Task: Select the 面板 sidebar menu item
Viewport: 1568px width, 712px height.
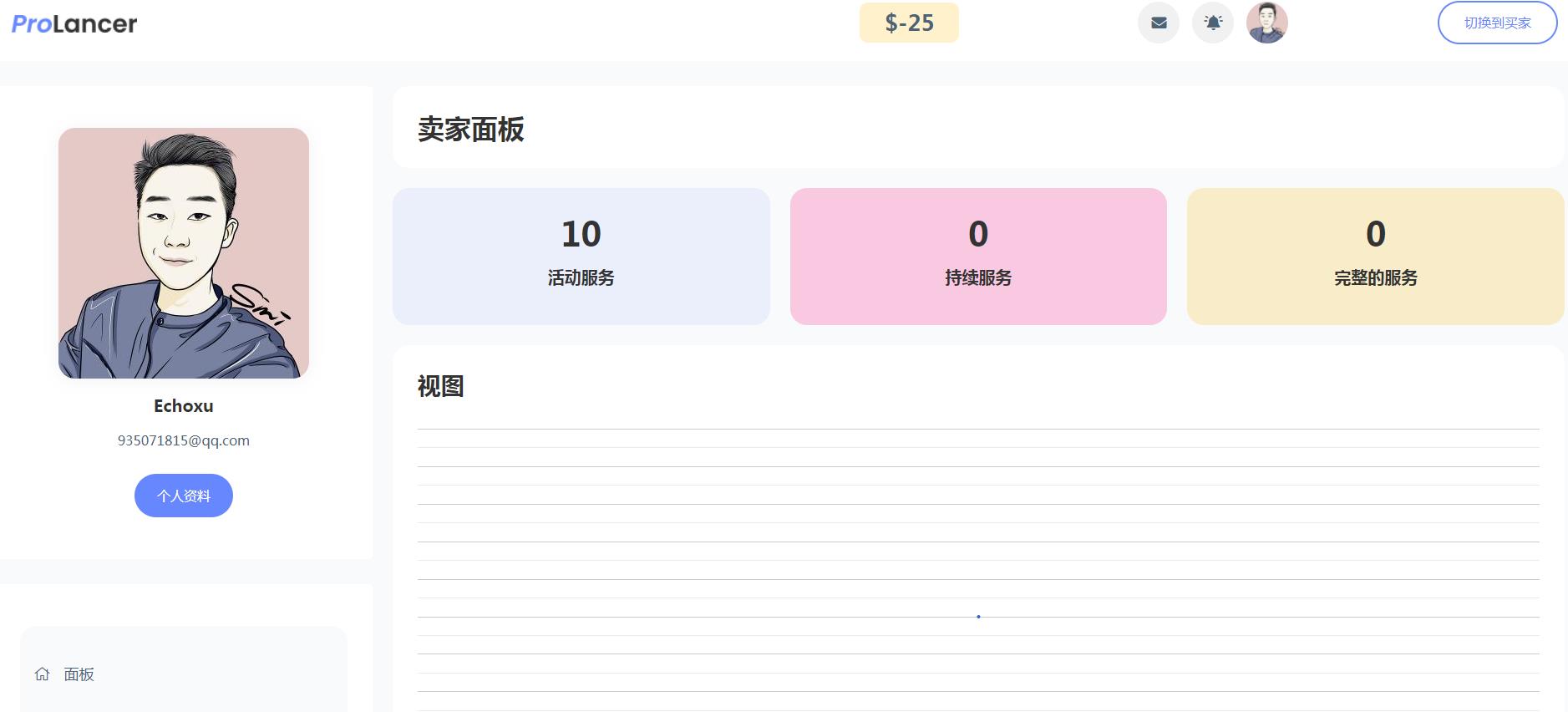Action: [x=79, y=674]
